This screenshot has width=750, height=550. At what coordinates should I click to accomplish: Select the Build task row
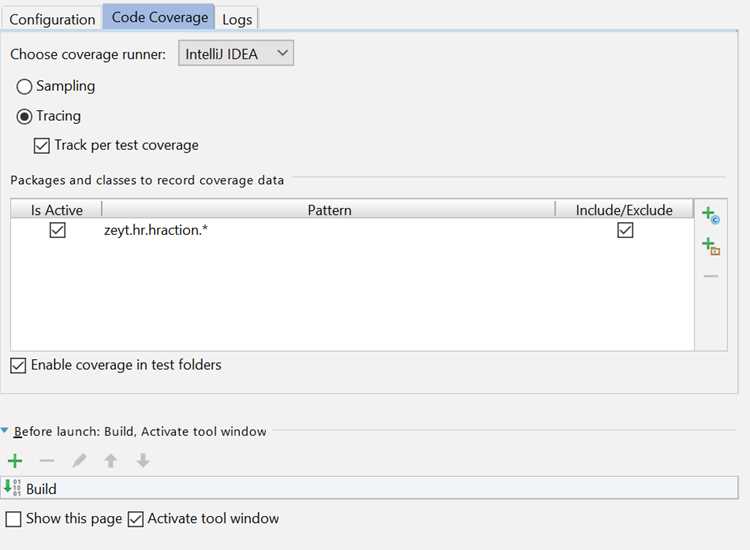click(369, 488)
